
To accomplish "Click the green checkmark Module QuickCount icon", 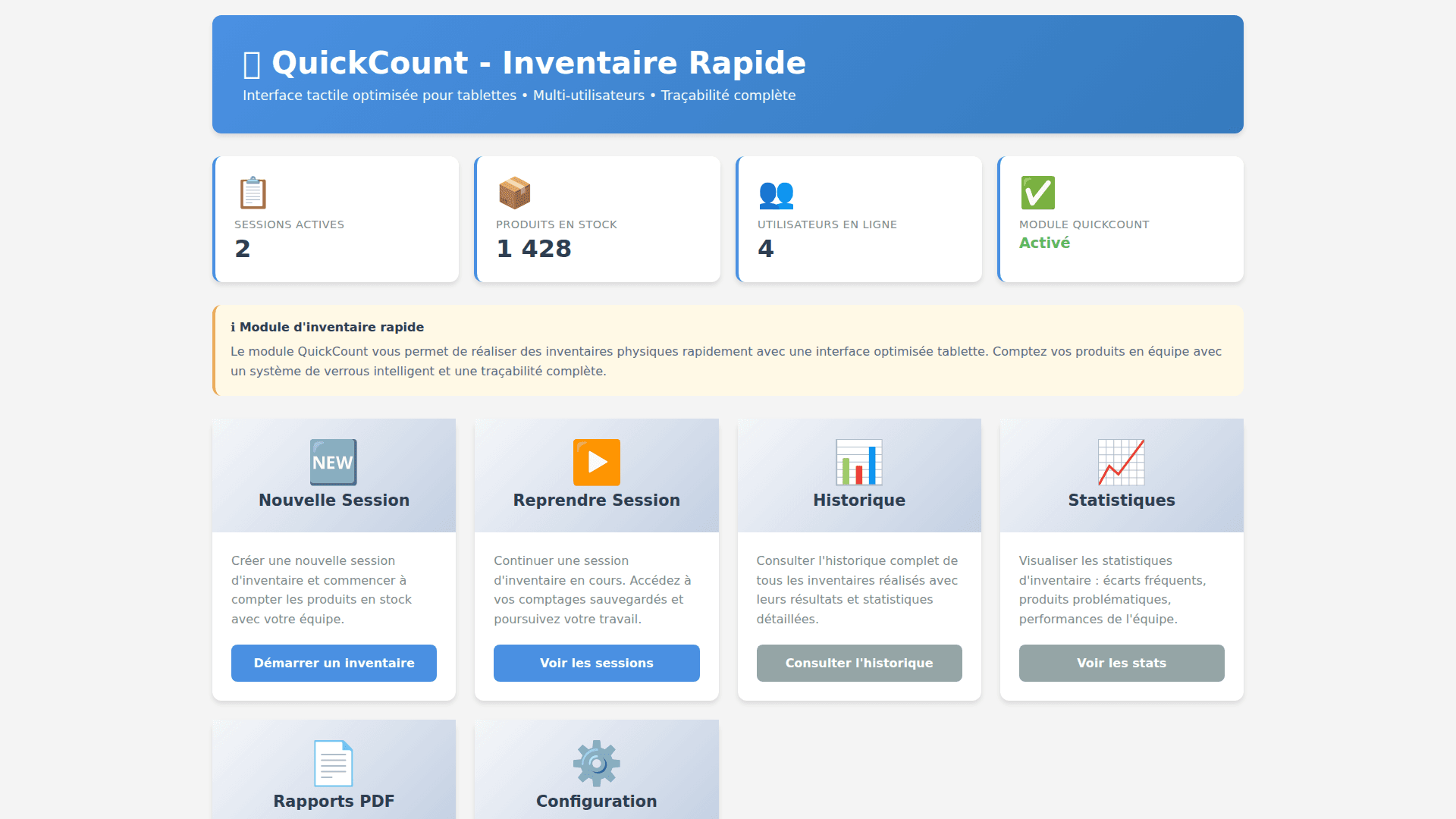I will (1037, 193).
